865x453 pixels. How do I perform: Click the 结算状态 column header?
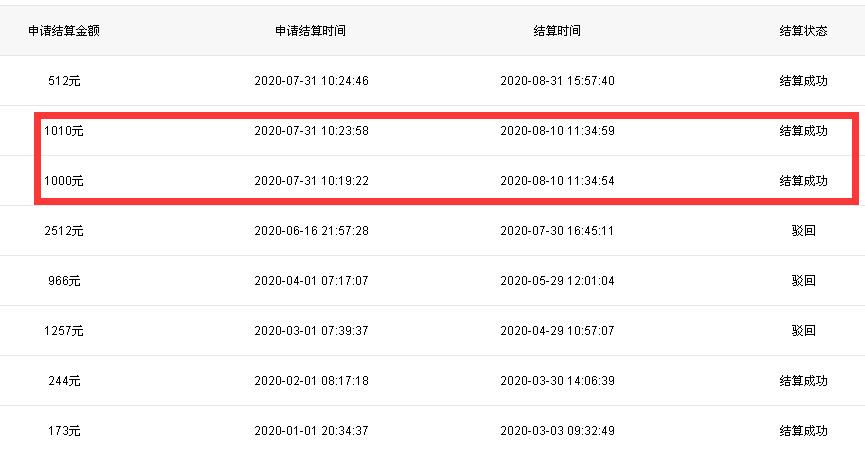pyautogui.click(x=803, y=31)
